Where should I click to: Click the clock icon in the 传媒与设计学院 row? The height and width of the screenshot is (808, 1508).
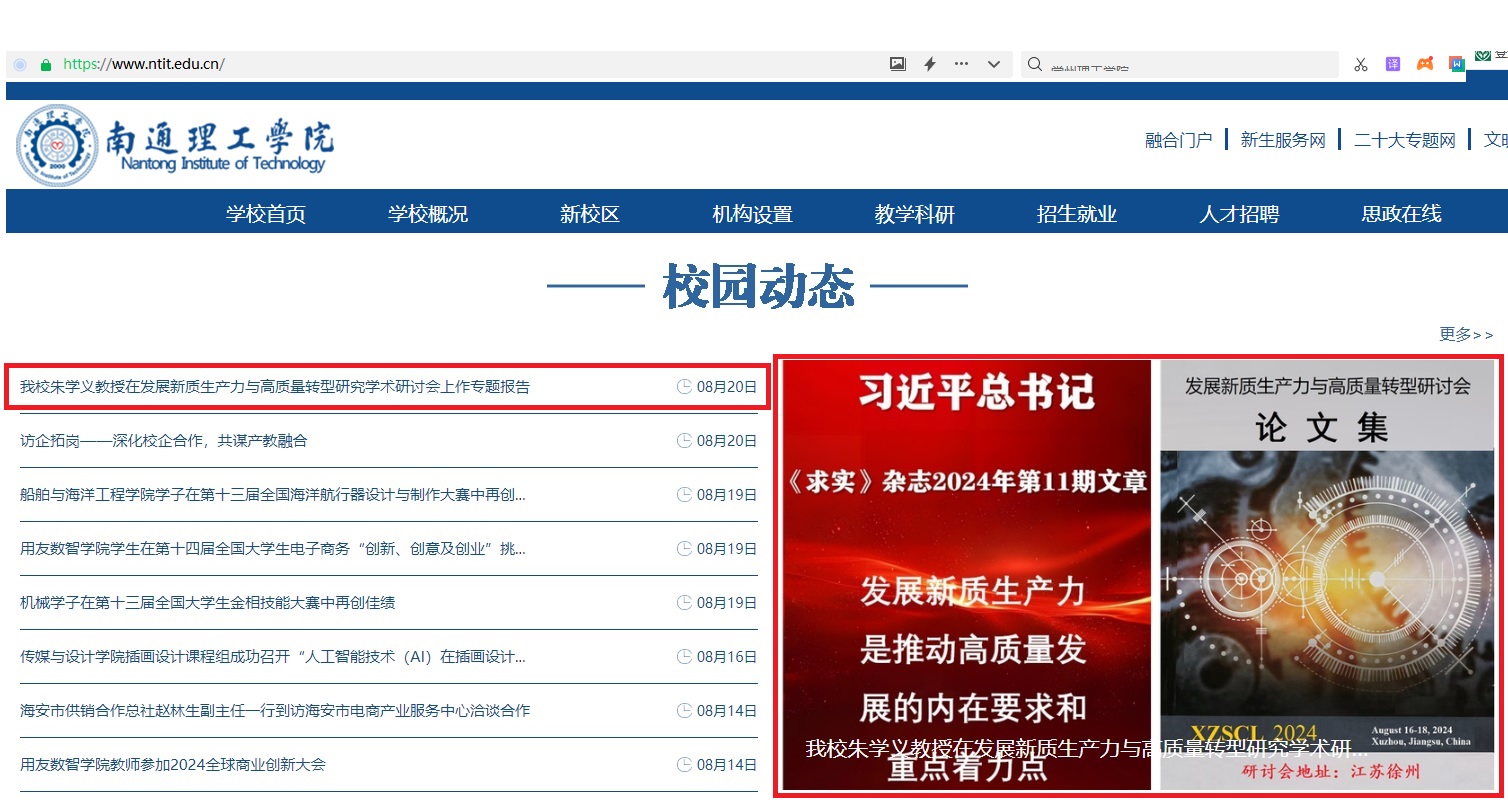click(x=684, y=657)
